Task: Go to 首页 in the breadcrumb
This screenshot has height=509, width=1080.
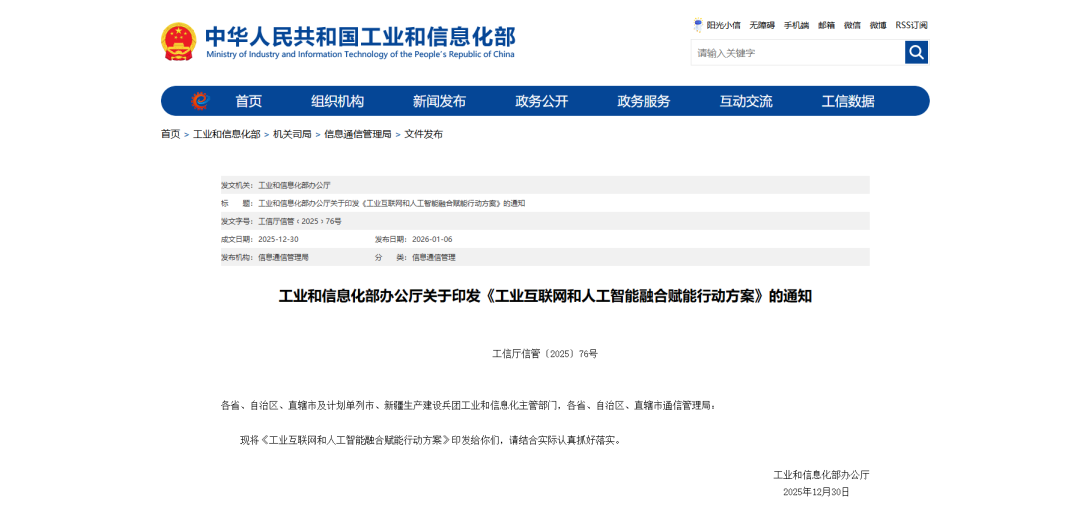Action: point(171,134)
